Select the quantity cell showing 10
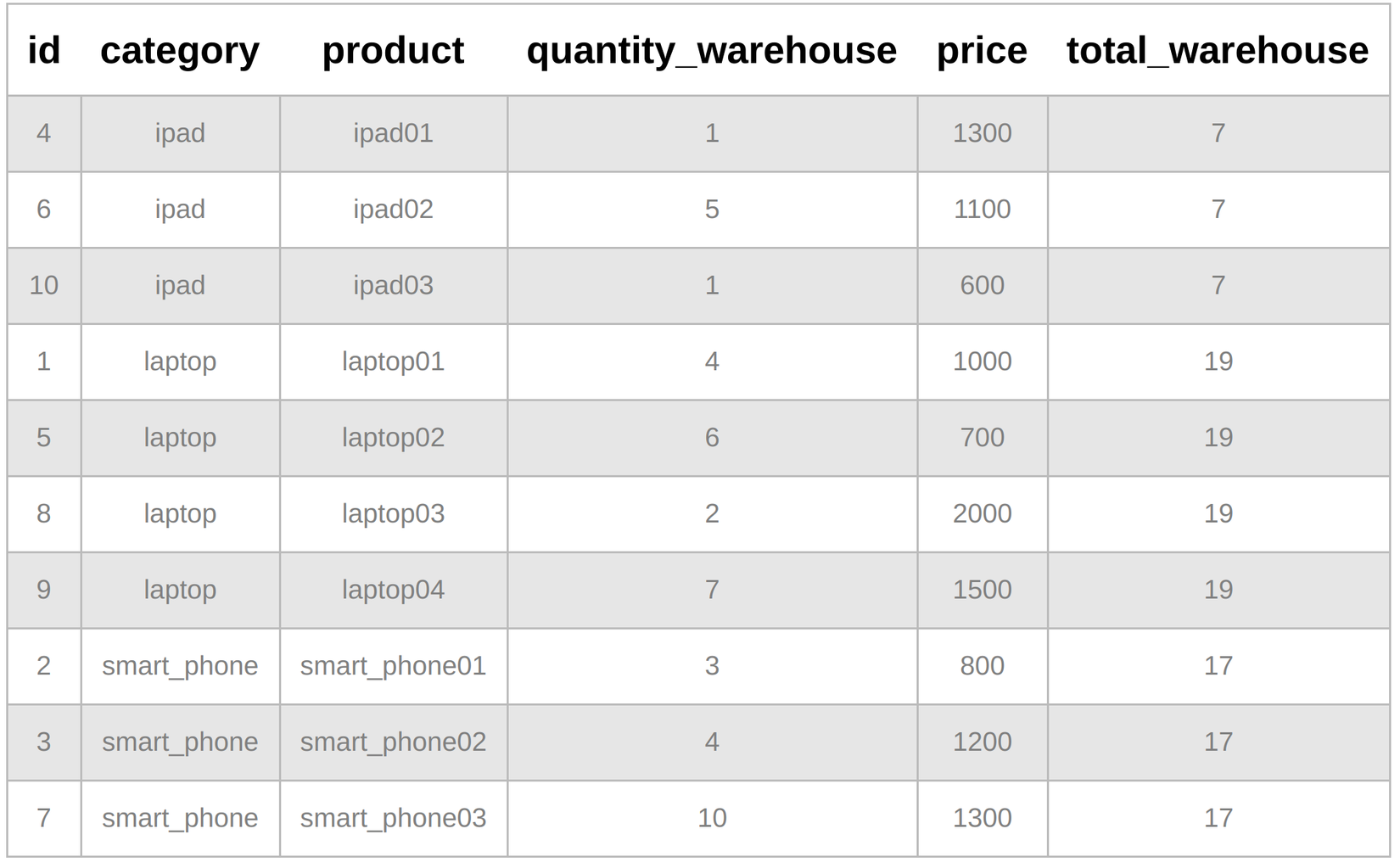 (x=711, y=818)
